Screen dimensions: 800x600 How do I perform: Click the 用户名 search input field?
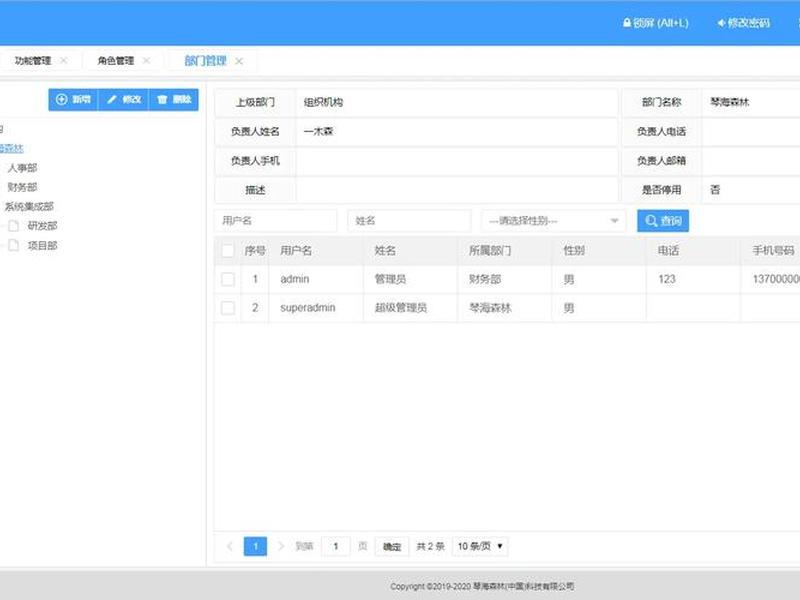click(x=276, y=221)
